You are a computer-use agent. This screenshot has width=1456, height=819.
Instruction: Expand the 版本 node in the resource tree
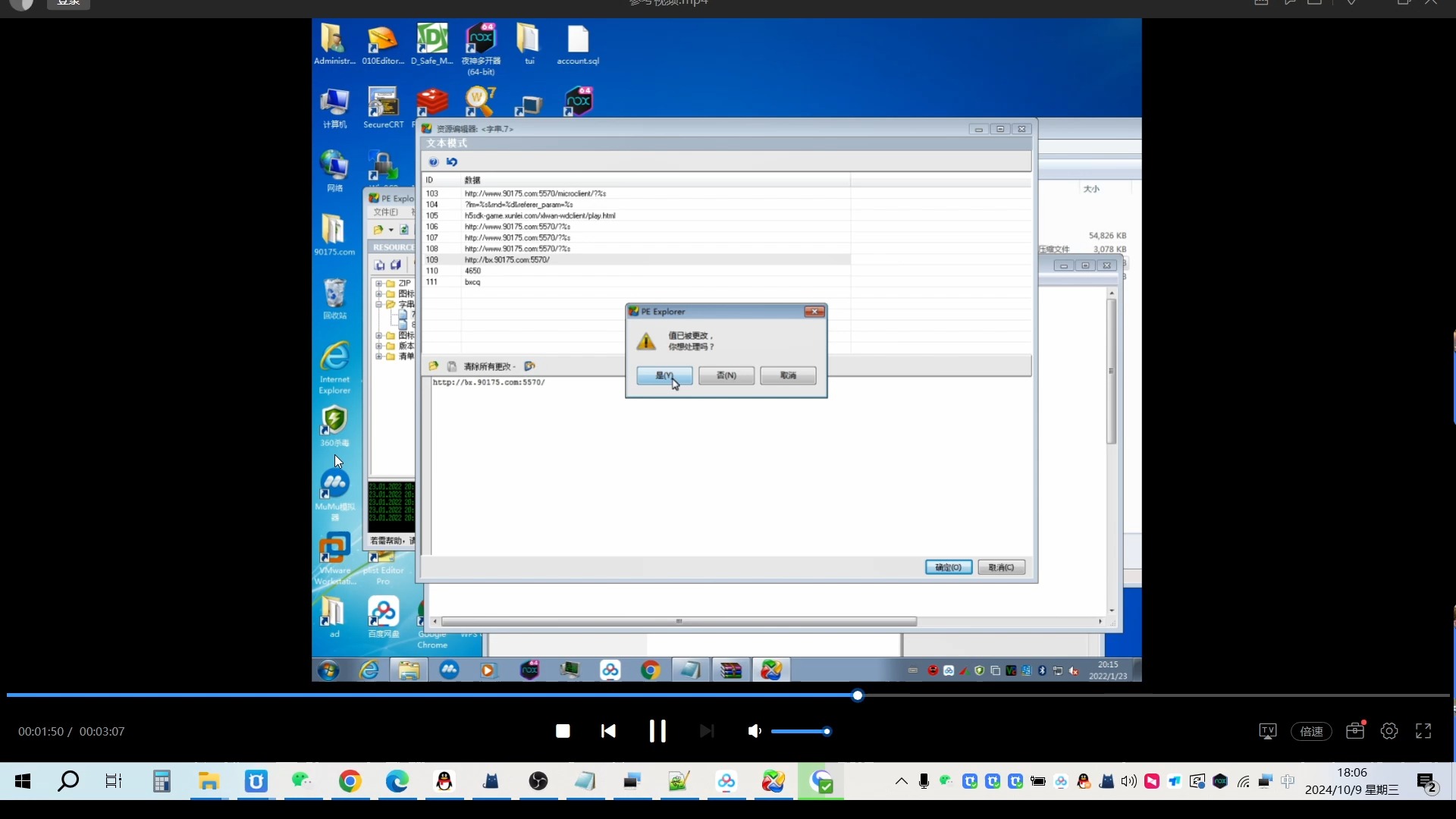pyautogui.click(x=378, y=346)
